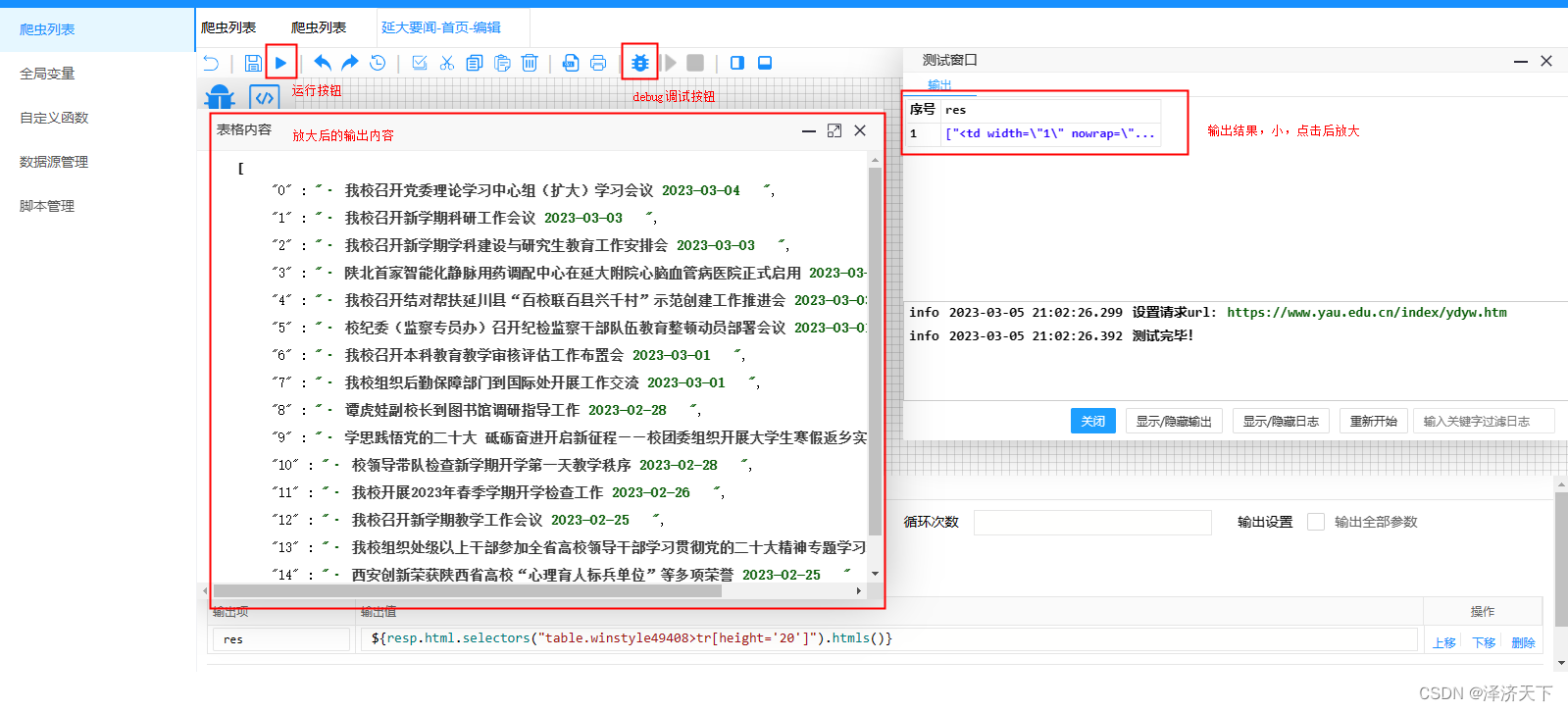Toggle the right side panel layout icon
The width and height of the screenshot is (1568, 711).
point(737,63)
